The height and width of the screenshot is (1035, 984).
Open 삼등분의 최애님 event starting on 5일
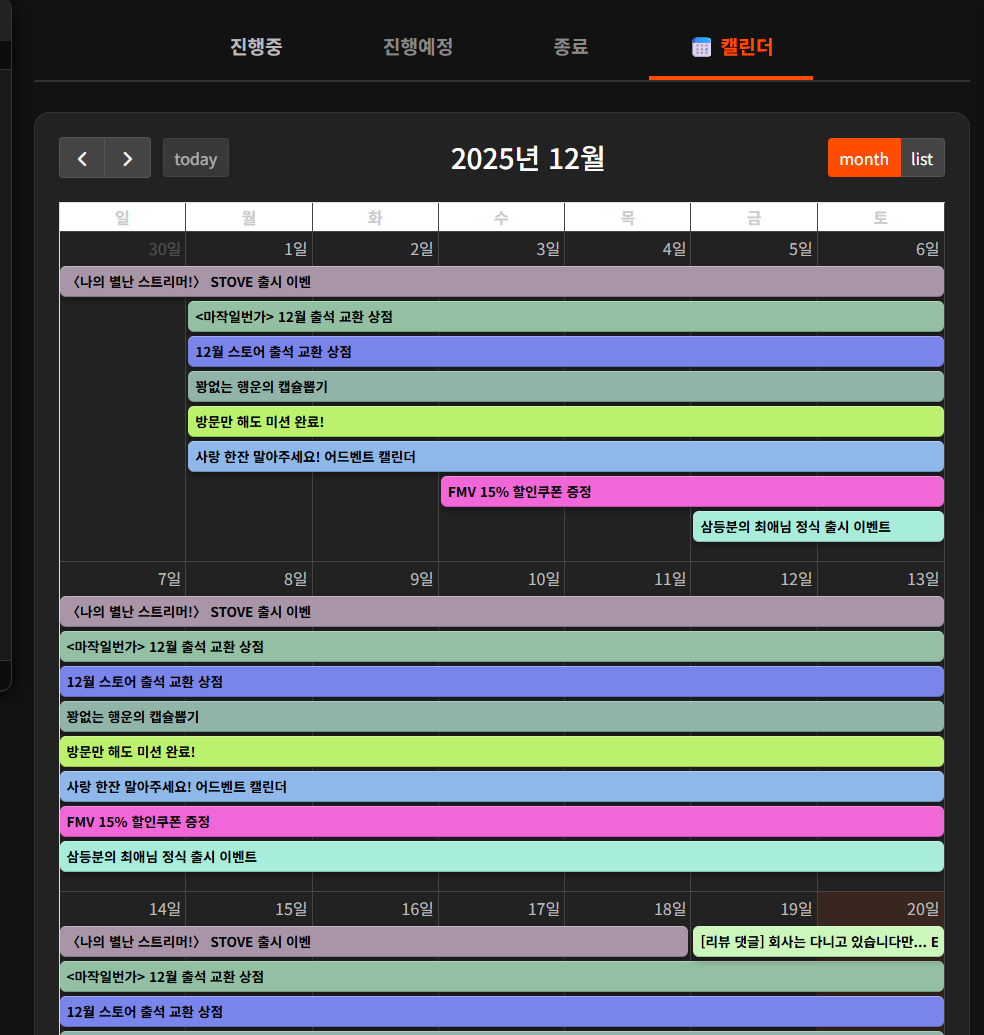tap(817, 526)
